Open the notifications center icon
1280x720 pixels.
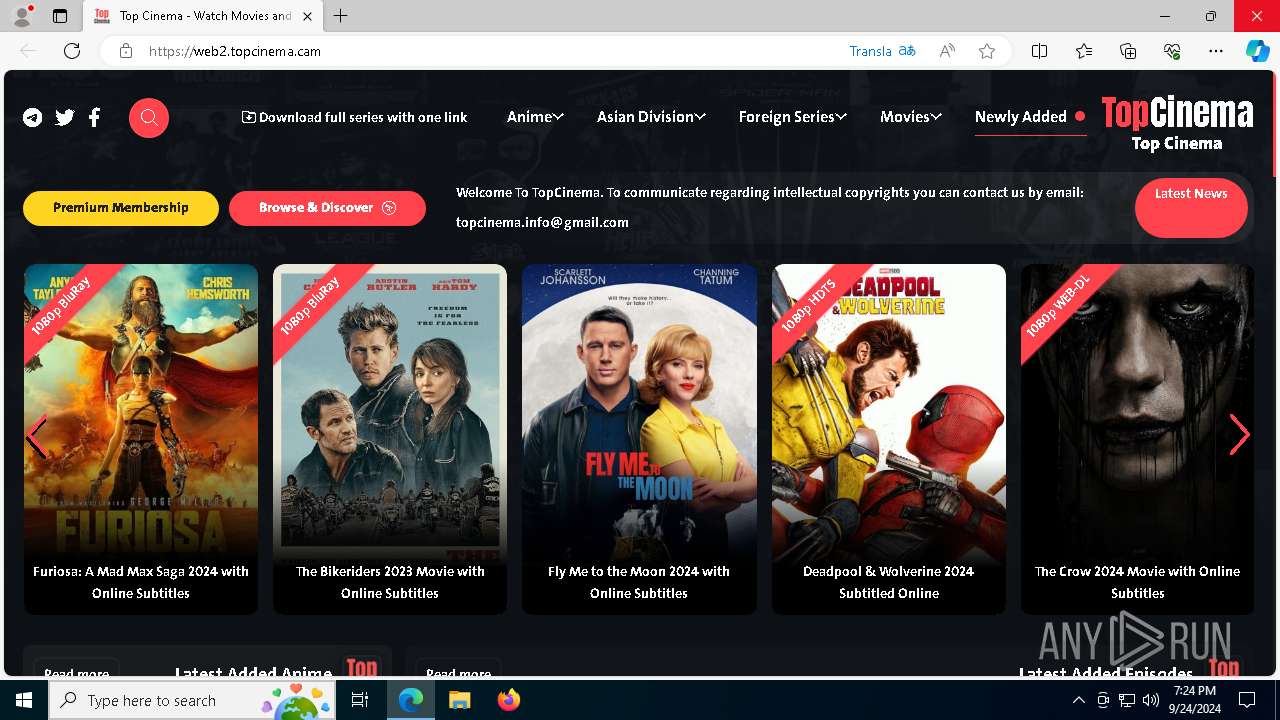point(1247,700)
